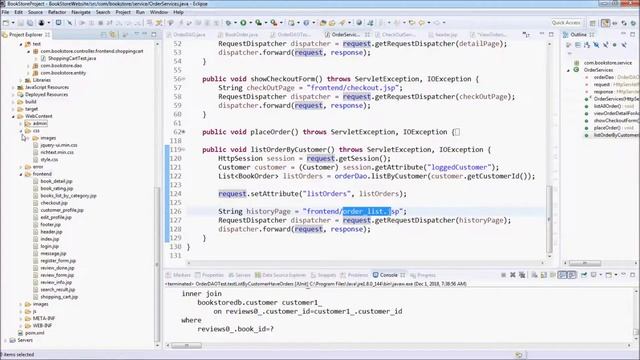Toggle Hide Non-Public Members in Outline
The image size is (640, 360).
[614, 45]
